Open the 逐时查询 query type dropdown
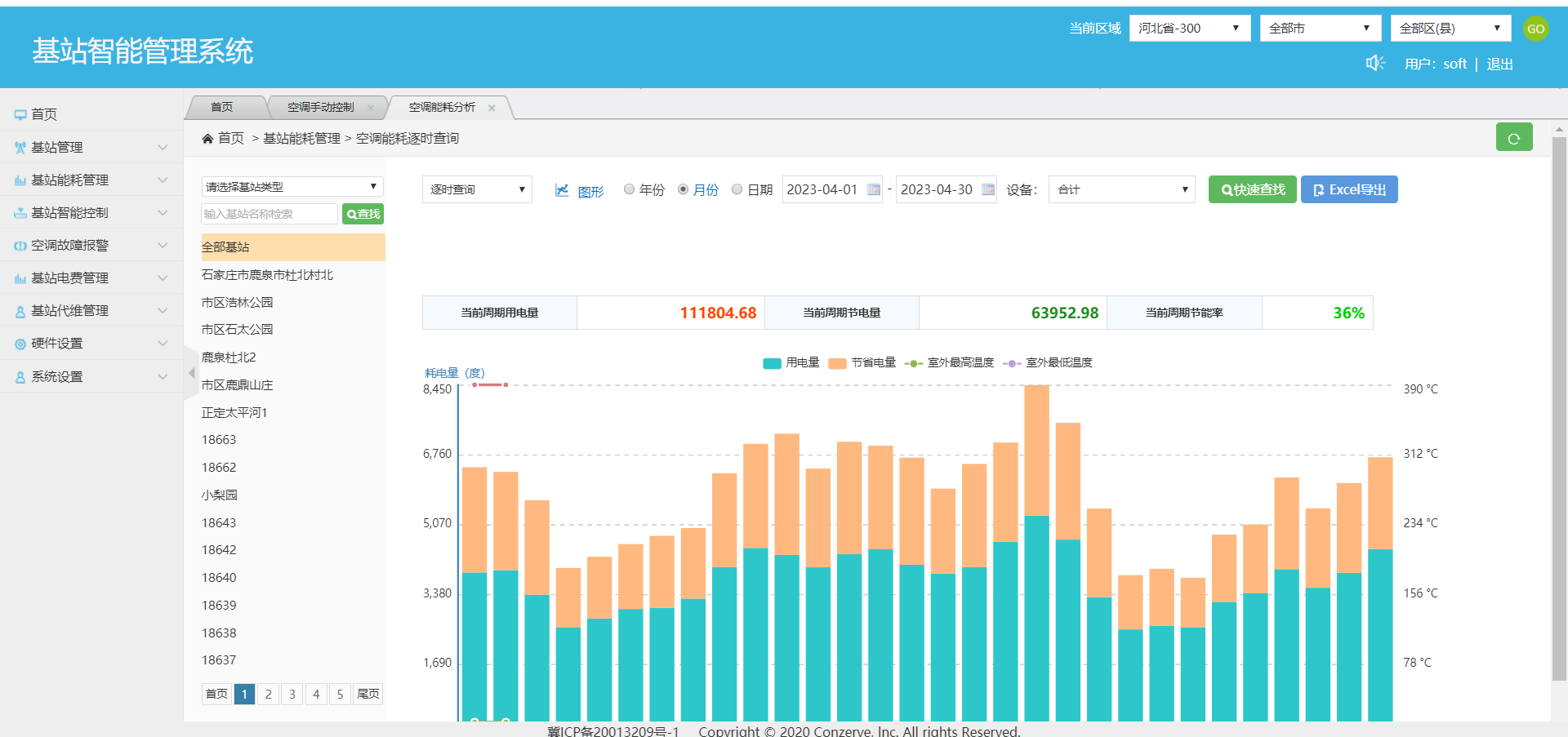This screenshot has height=737, width=1568. coord(477,189)
